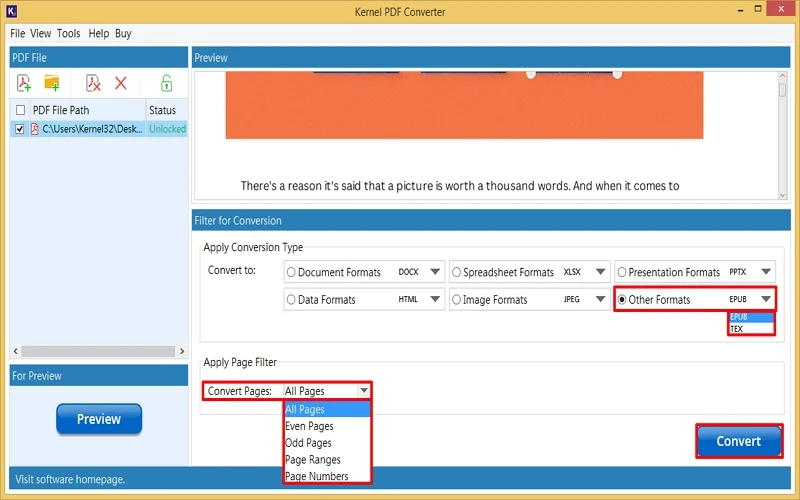Choose TEX from the format list
Viewport: 800px width, 500px height.
751,329
